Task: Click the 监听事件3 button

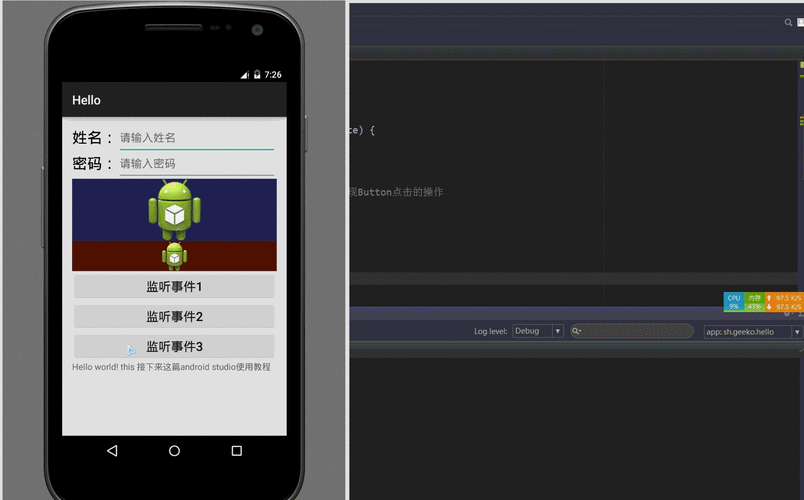Action: pos(174,347)
